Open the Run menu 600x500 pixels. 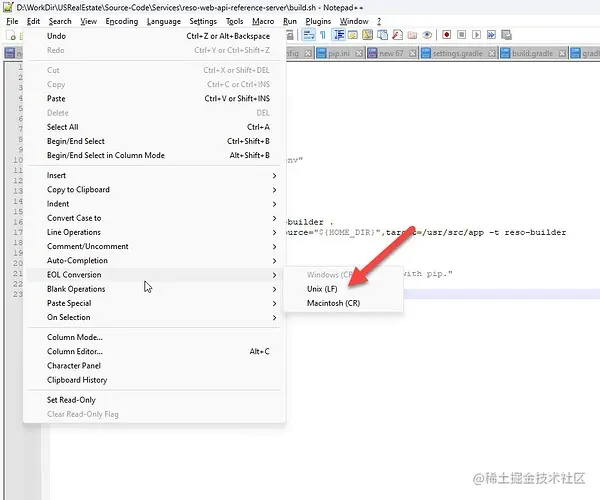point(290,21)
